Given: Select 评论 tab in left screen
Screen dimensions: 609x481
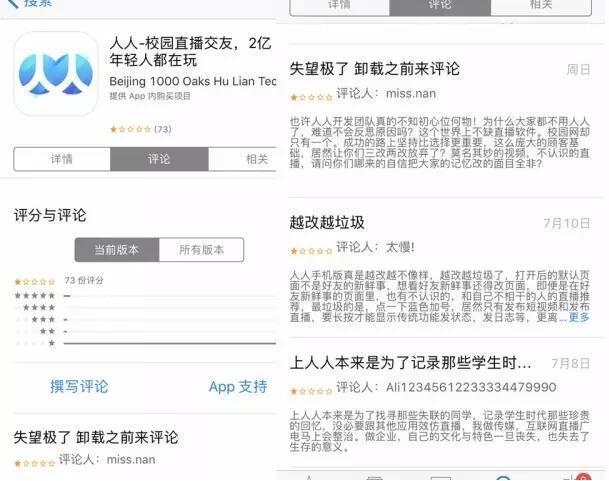Looking at the screenshot, I should pos(159,159).
